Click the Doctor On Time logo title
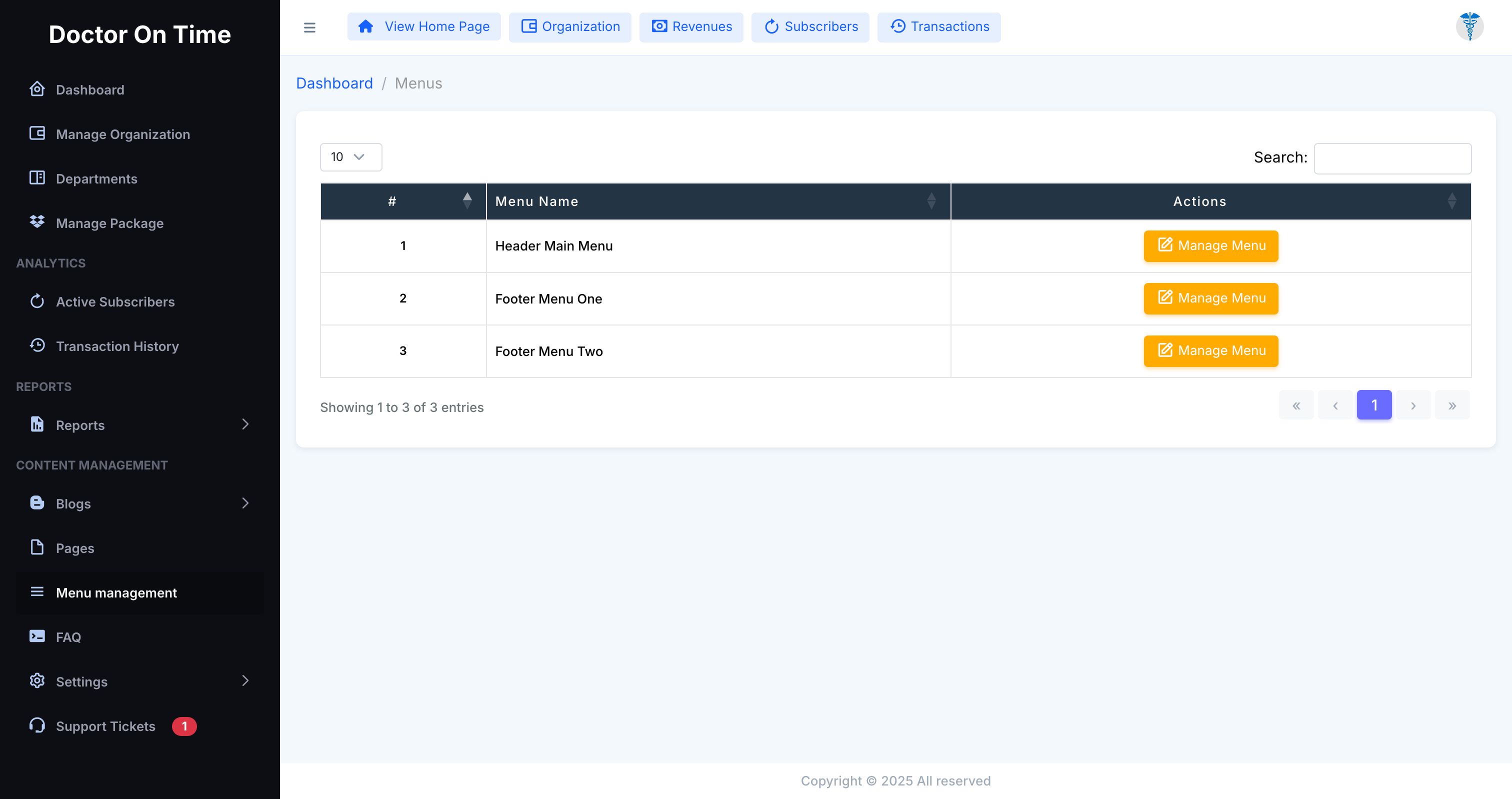 139,34
